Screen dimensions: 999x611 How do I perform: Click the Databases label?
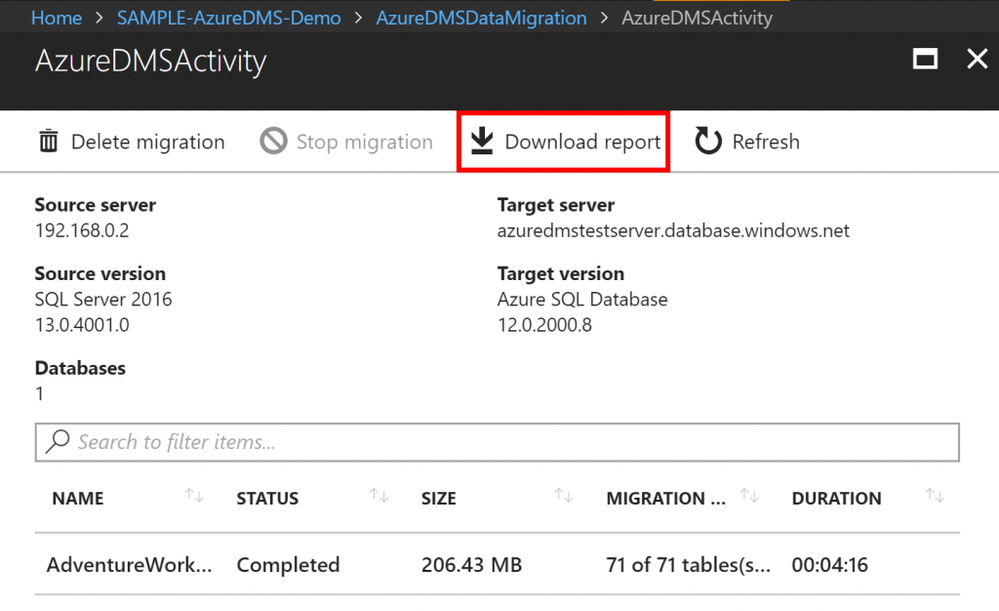click(80, 368)
